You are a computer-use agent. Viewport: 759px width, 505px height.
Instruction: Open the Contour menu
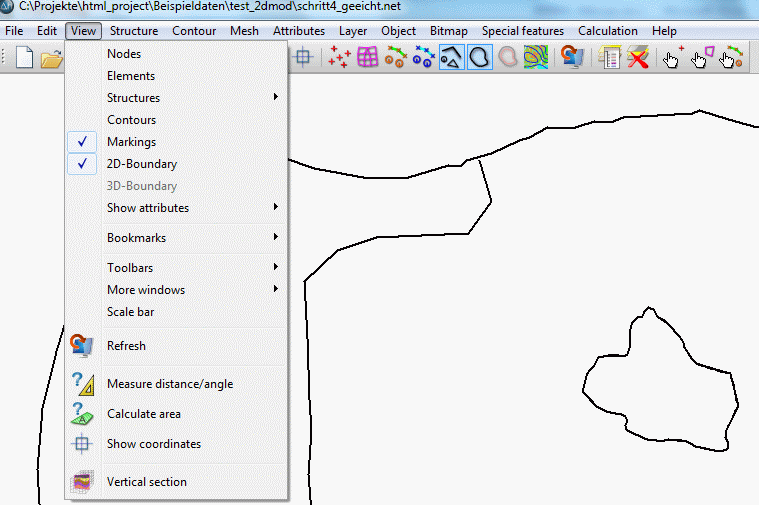194,31
